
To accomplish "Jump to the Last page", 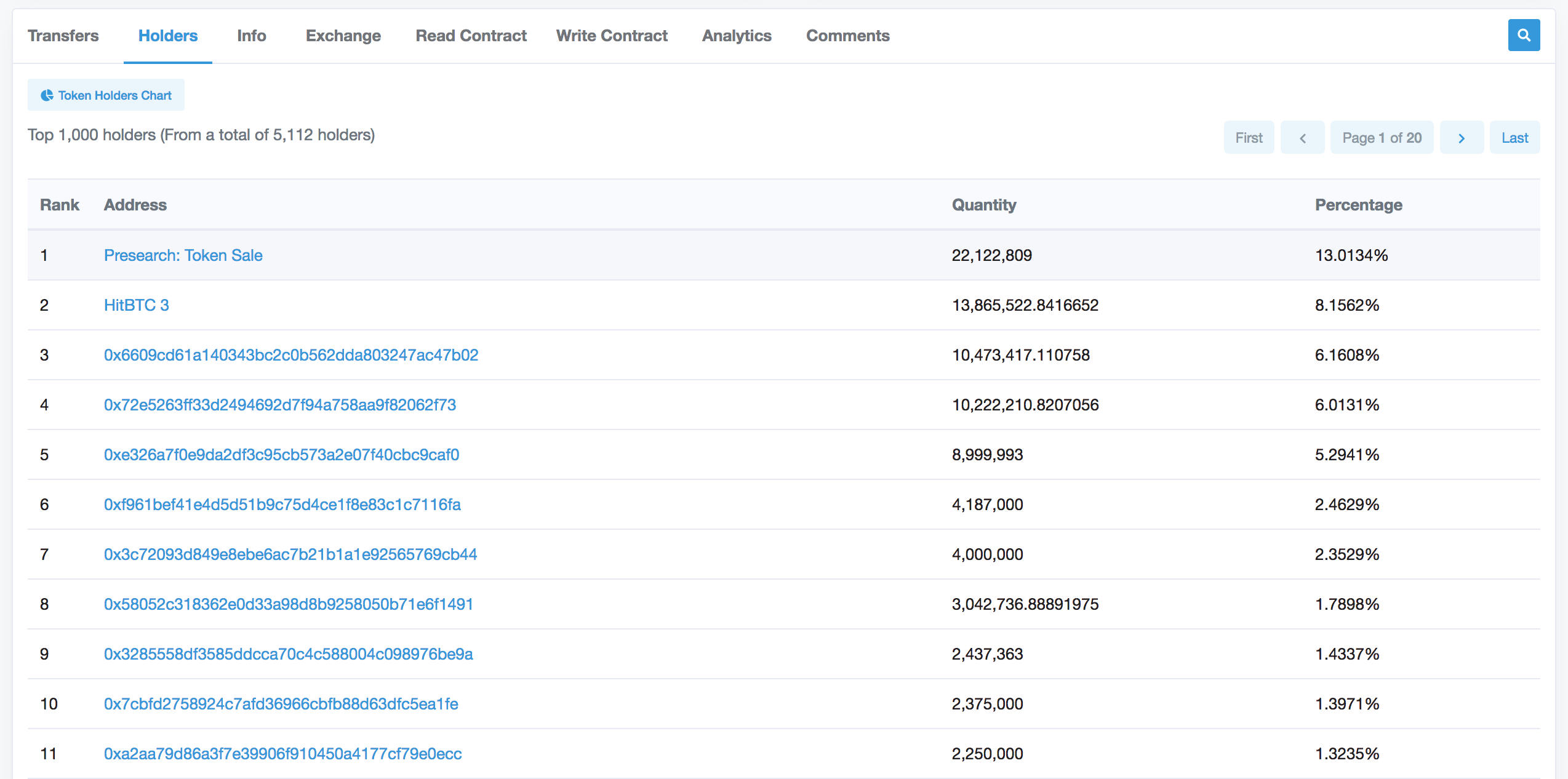I will point(1514,138).
